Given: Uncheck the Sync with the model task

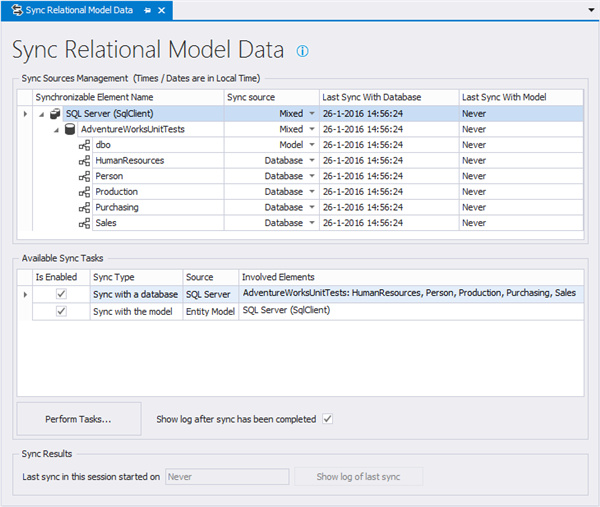Looking at the screenshot, I should tap(61, 311).
